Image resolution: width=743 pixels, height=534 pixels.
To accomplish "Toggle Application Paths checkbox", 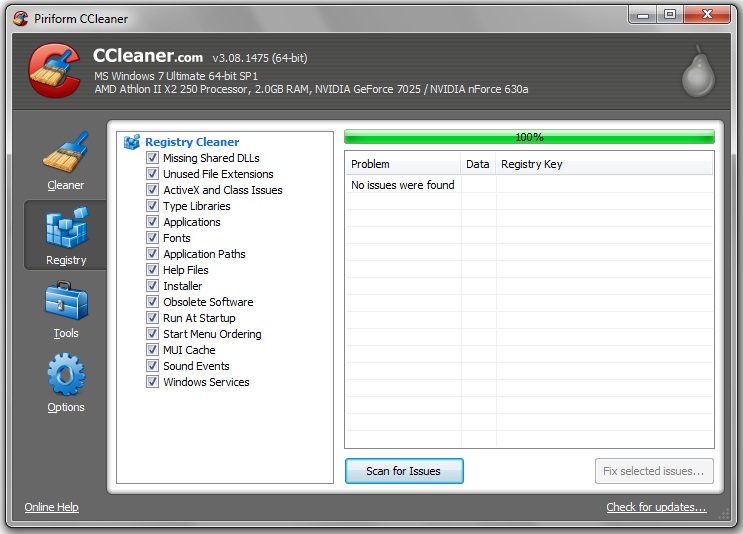I will (x=152, y=253).
